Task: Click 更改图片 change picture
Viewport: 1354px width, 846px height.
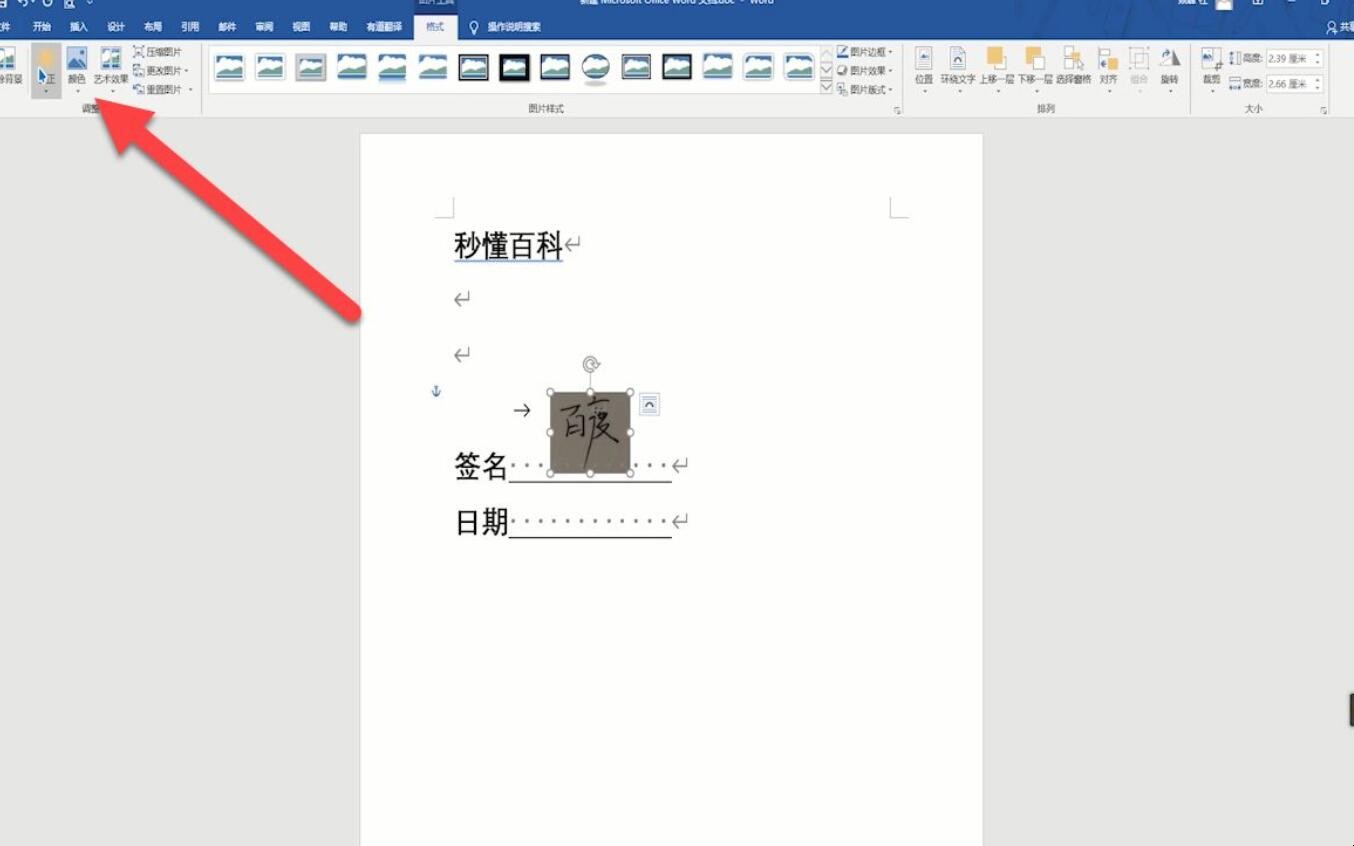Action: pos(161,71)
